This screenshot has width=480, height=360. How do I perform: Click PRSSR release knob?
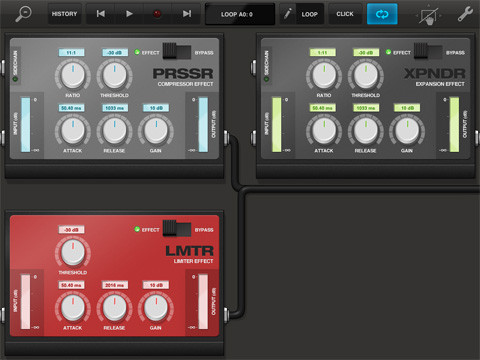tap(114, 130)
